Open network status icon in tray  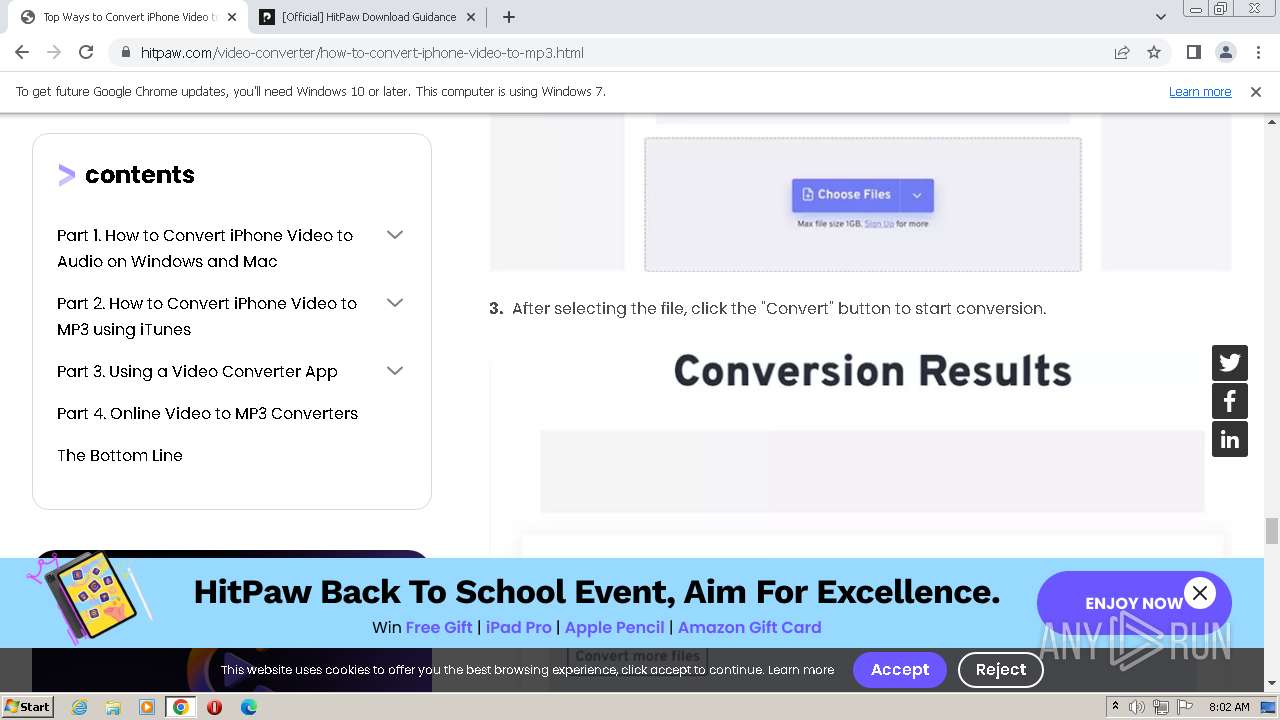(1159, 707)
